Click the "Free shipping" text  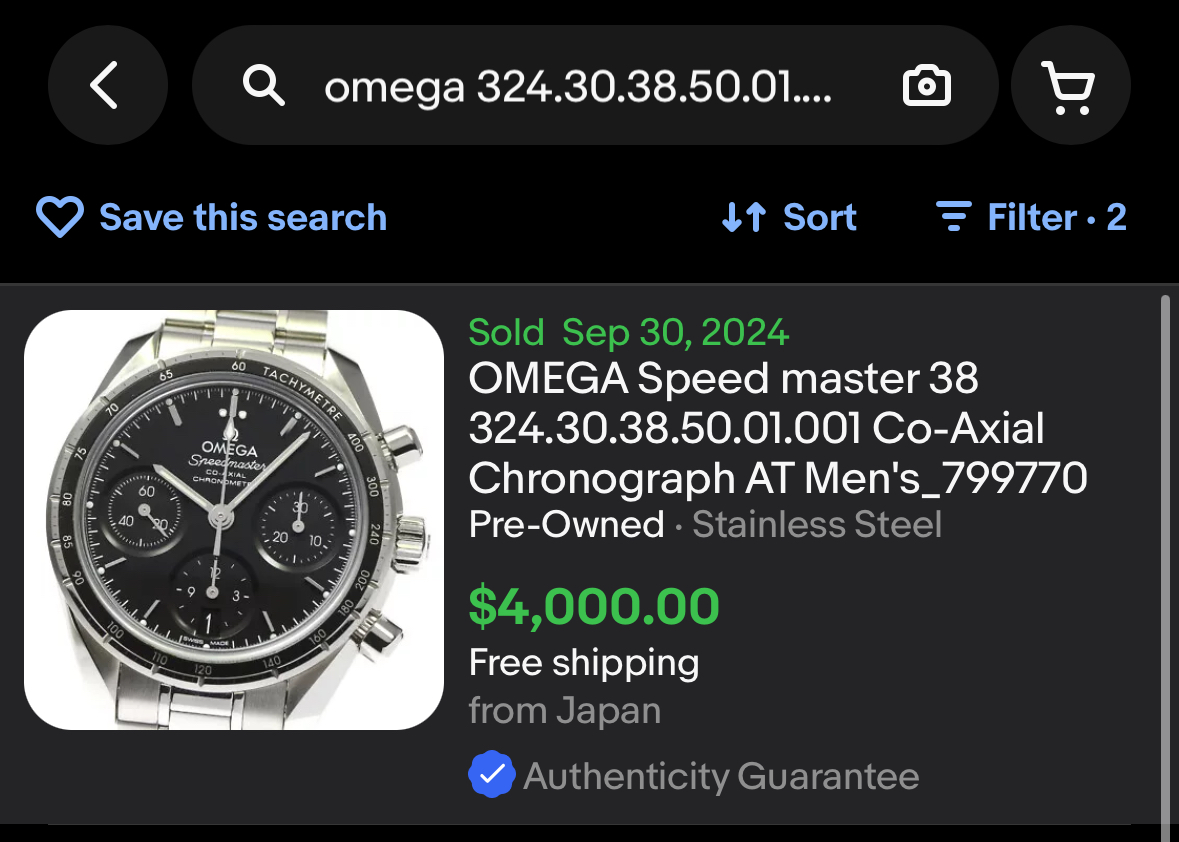(584, 662)
